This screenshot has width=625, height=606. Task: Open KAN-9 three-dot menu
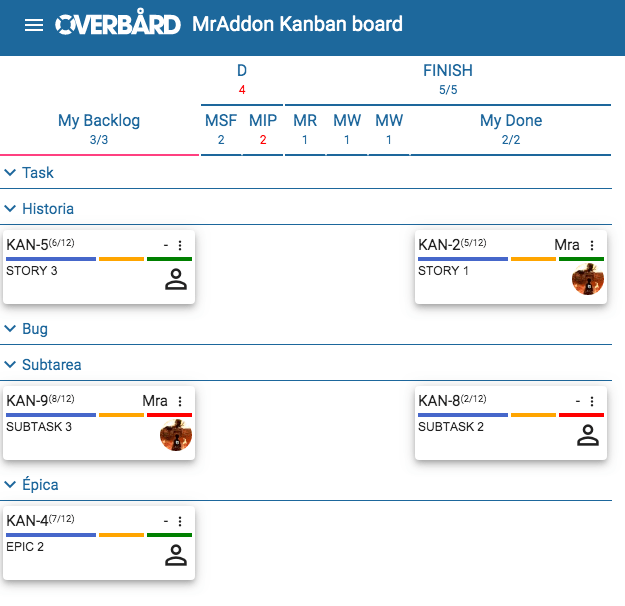180,401
